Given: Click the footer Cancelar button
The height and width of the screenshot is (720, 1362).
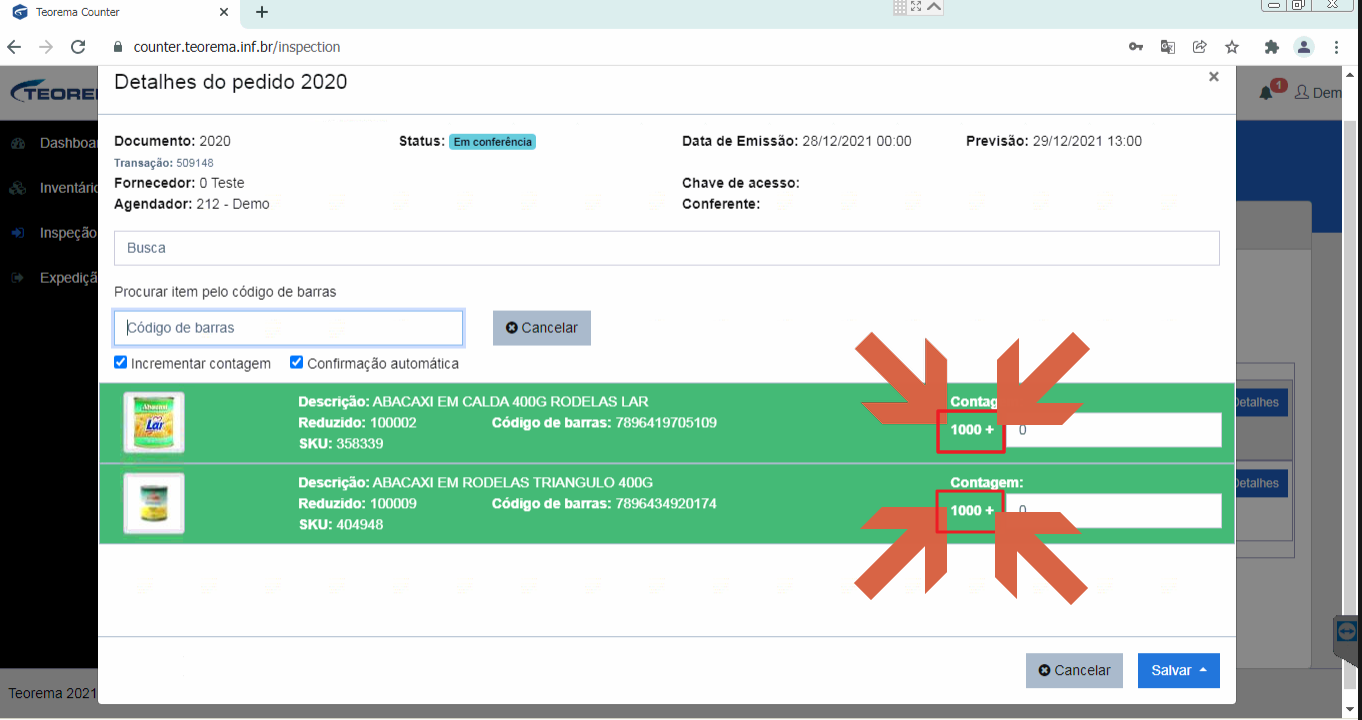Looking at the screenshot, I should click(x=1075, y=671).
